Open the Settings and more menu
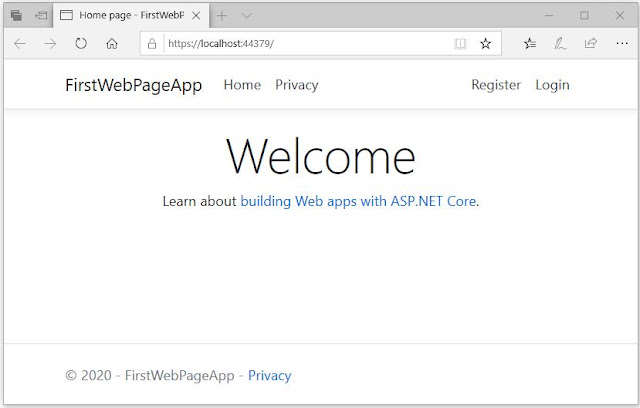This screenshot has width=640, height=408. (622, 43)
